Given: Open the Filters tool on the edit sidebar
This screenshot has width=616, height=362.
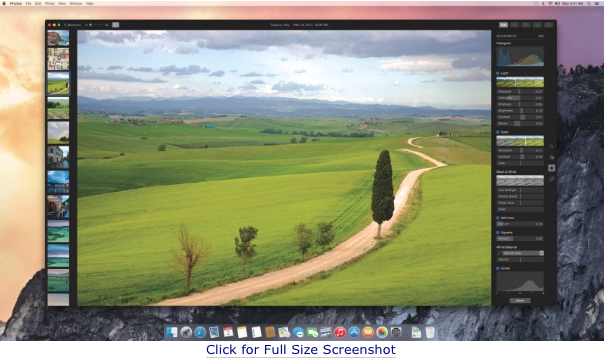Looking at the screenshot, I should 551,157.
